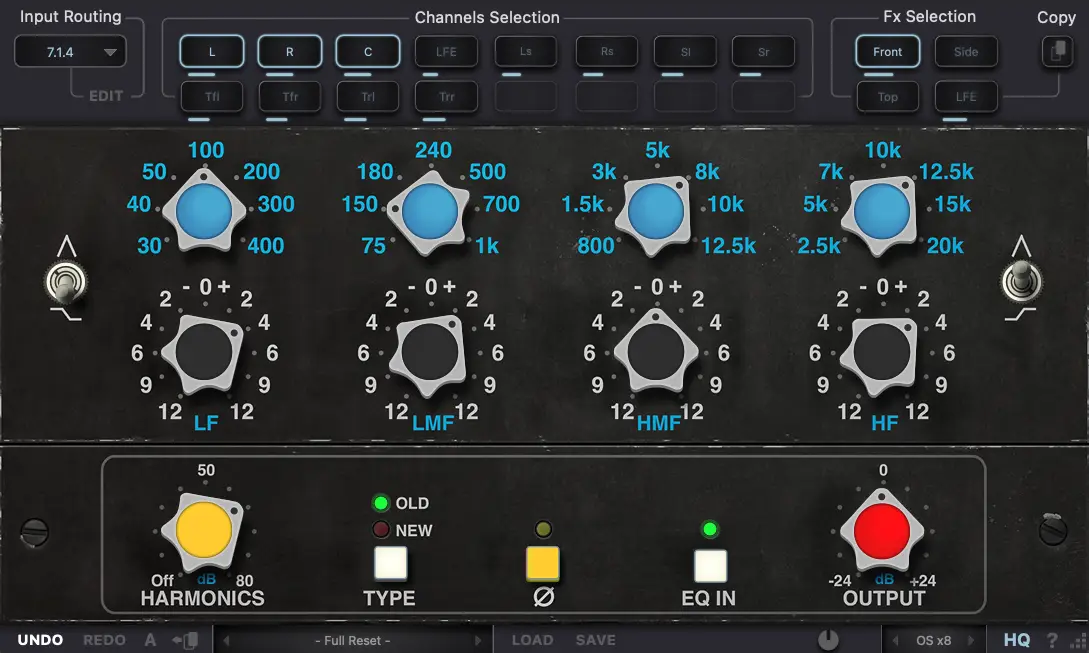Screen dimensions: 1089x653
Task: Click the UNDO button
Action: click(x=40, y=640)
